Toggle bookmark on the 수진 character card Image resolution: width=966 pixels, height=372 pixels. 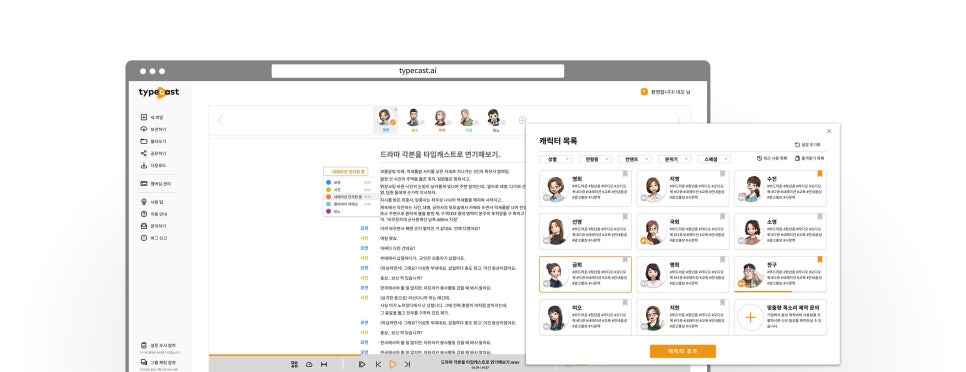(819, 174)
